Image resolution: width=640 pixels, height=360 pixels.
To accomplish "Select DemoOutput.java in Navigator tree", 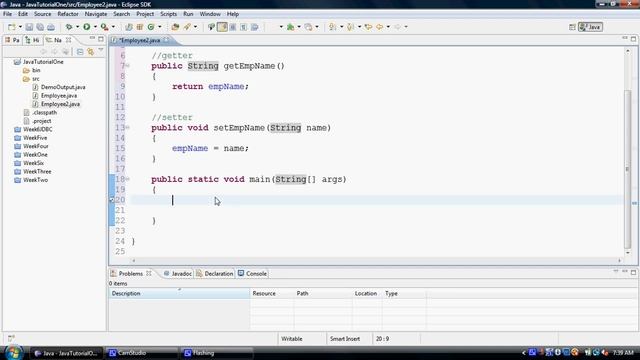I will pos(59,87).
